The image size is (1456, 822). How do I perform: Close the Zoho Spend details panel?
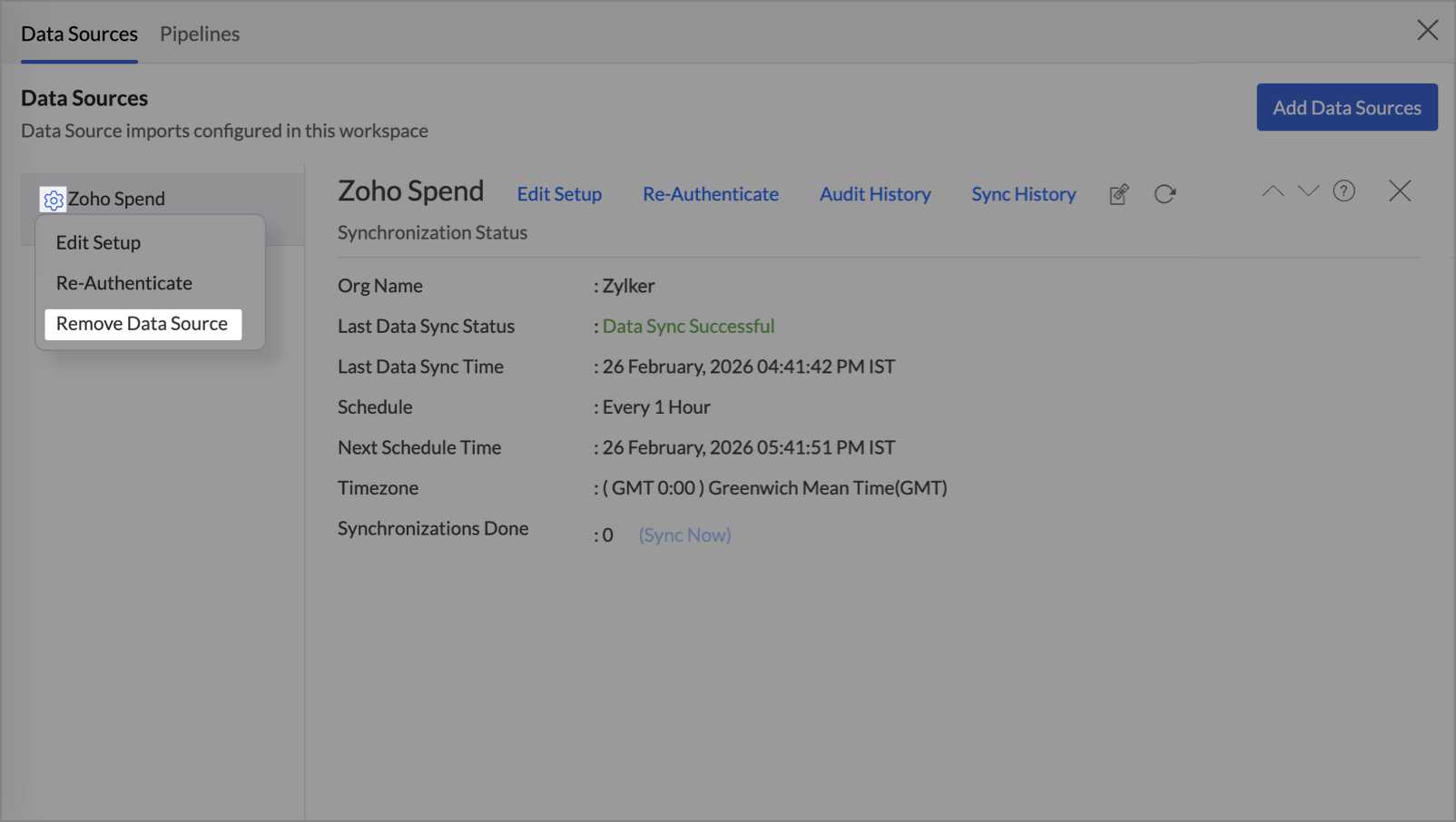tap(1399, 191)
